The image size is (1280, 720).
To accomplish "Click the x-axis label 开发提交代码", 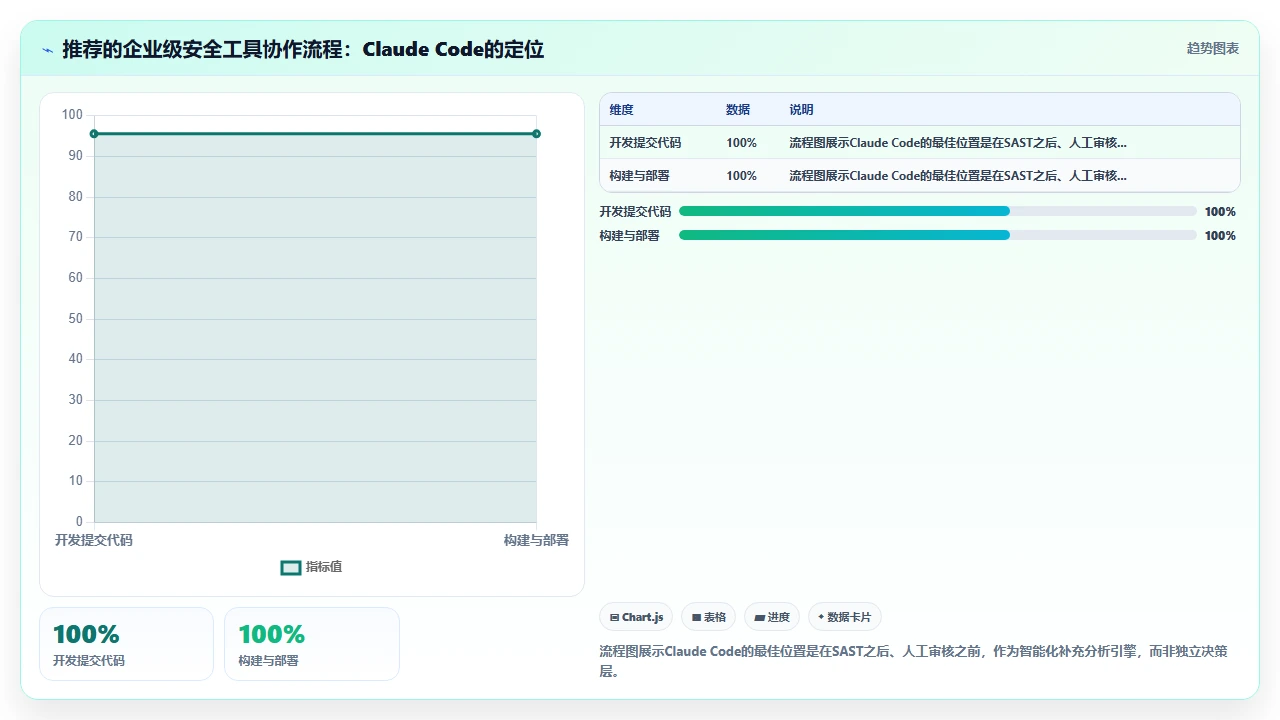I will coord(94,540).
